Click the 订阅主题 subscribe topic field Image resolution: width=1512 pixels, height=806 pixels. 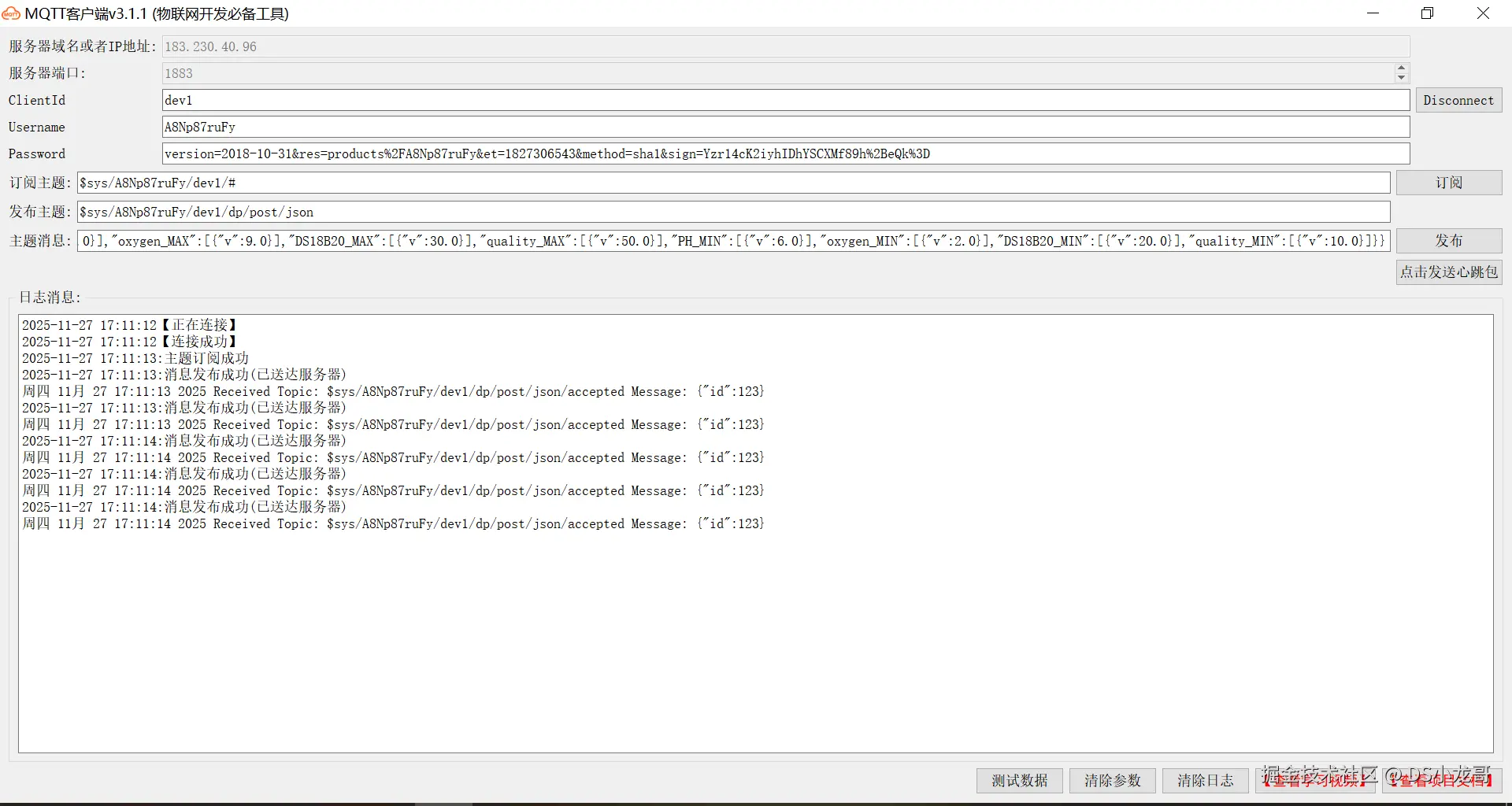point(733,183)
